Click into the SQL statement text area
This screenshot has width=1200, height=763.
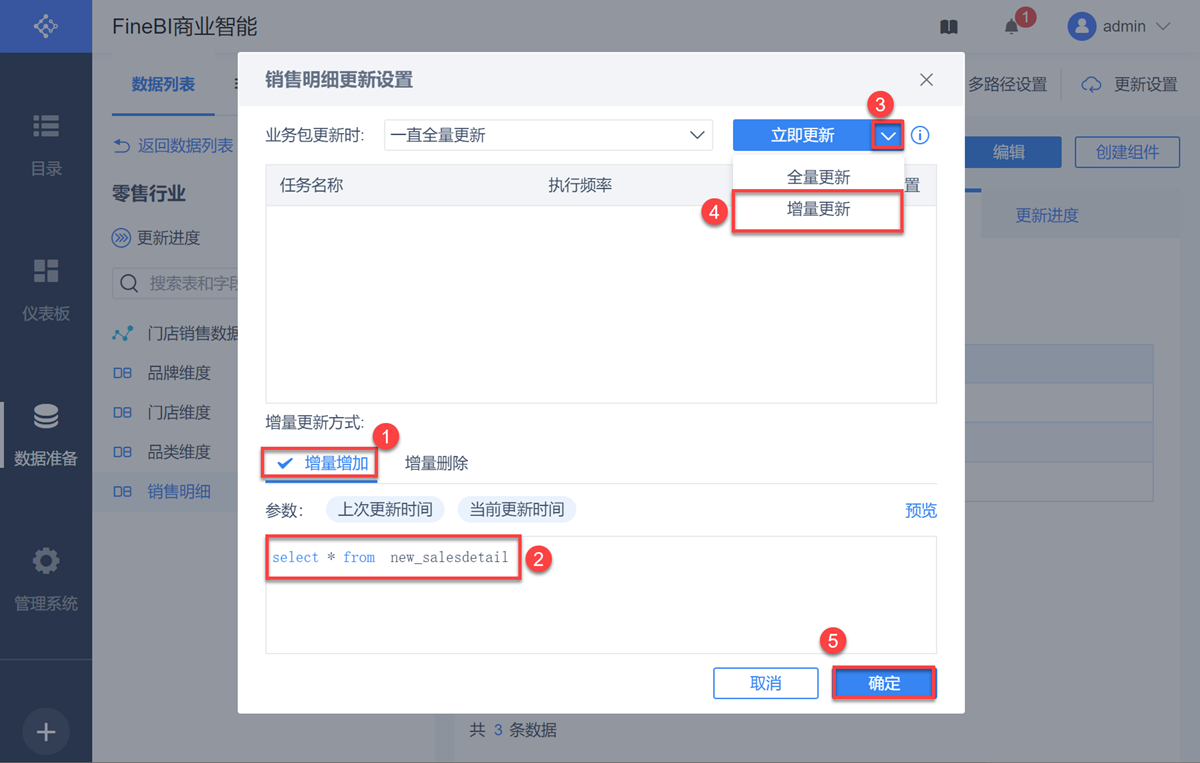601,595
